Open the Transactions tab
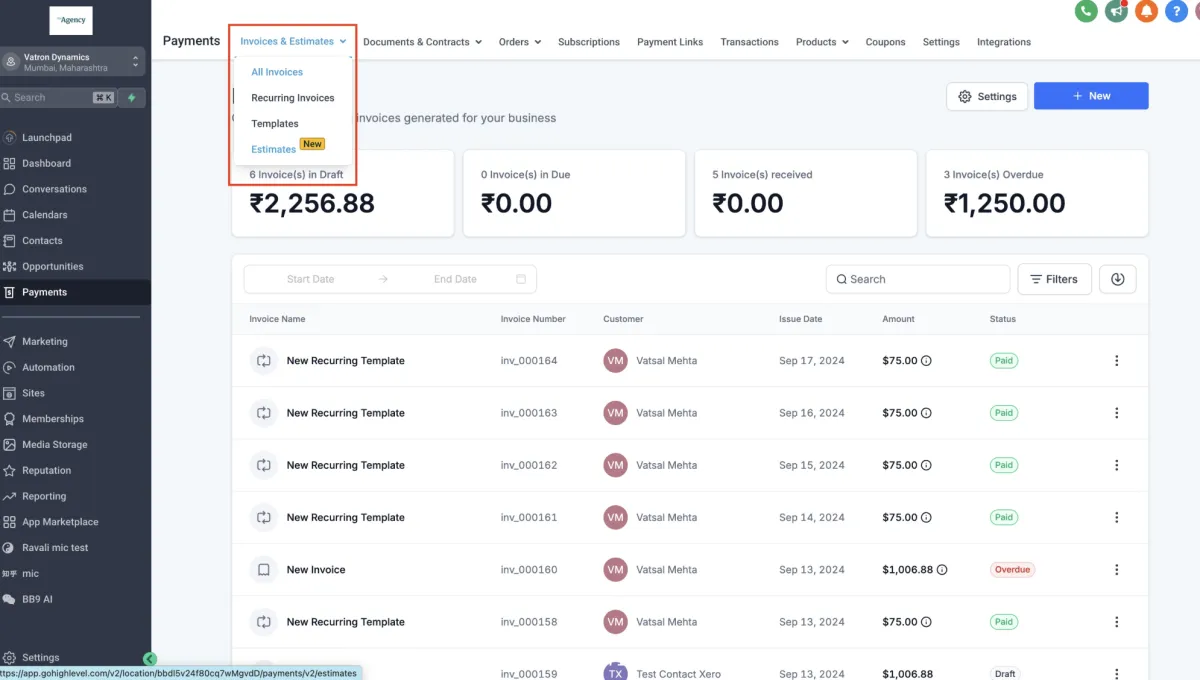This screenshot has height=680, width=1200. (x=749, y=42)
